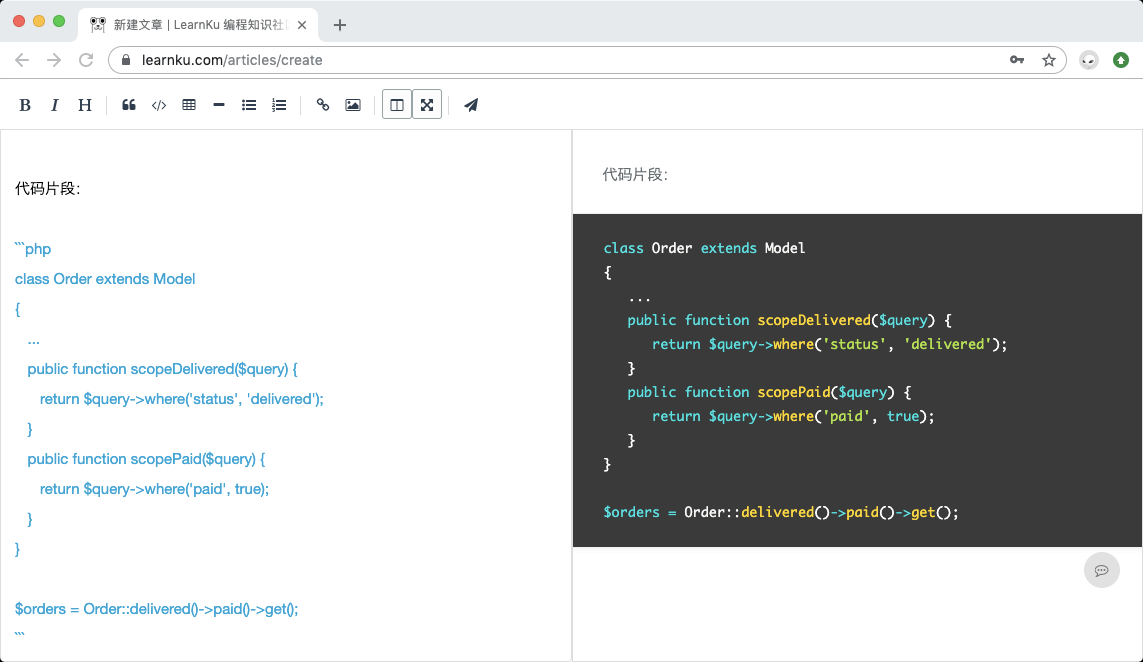Create an ordered numbered list
This screenshot has width=1143, height=662.
coord(279,105)
